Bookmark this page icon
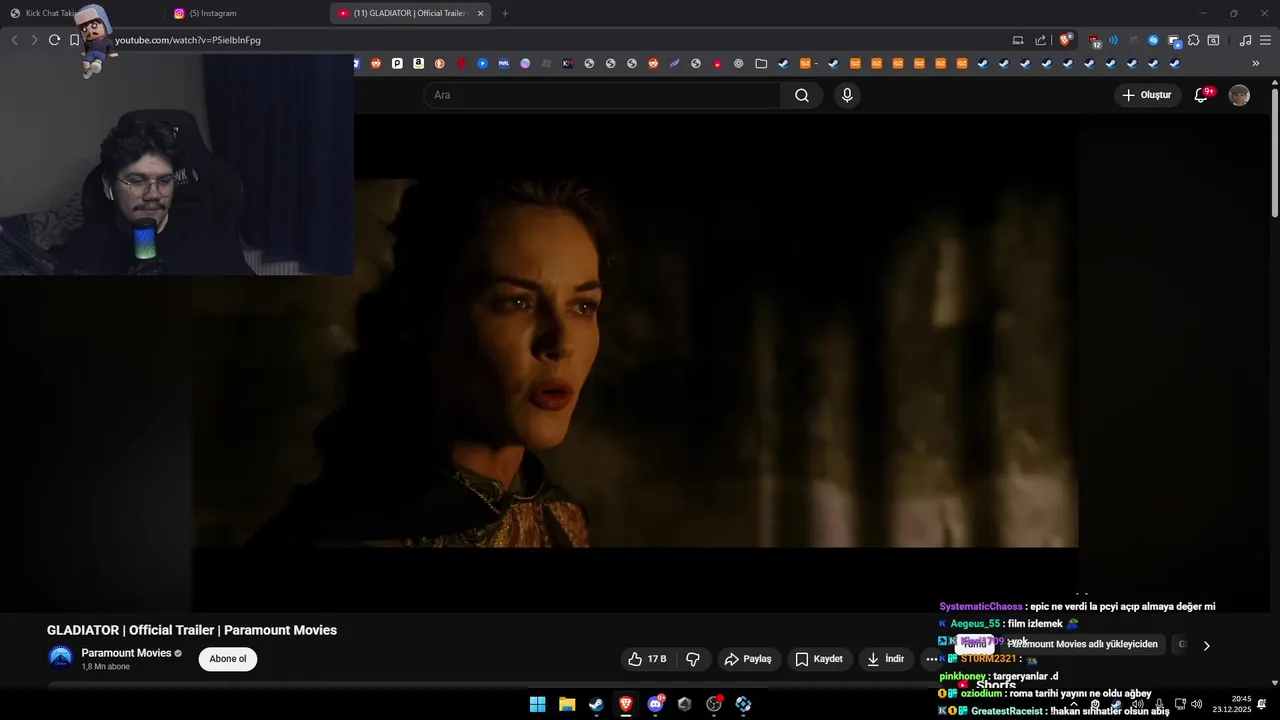Viewport: 1280px width, 720px height. (74, 40)
